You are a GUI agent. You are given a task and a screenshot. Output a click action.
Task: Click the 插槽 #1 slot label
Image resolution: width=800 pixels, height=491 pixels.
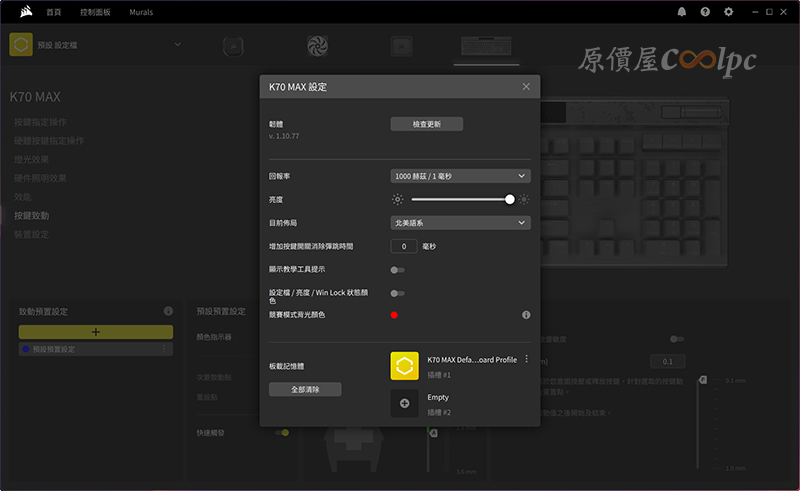(439, 375)
